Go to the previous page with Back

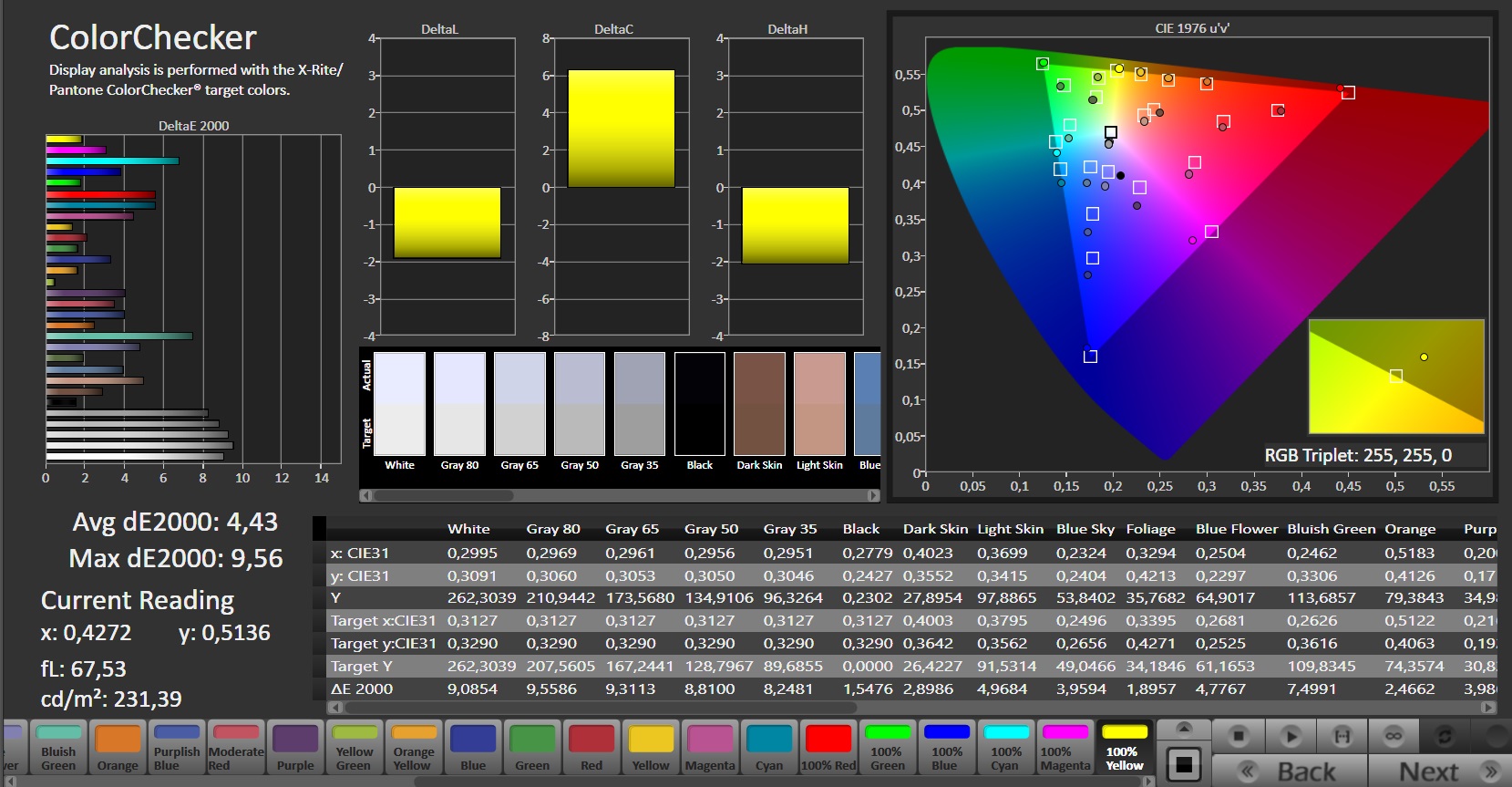pos(1290,771)
